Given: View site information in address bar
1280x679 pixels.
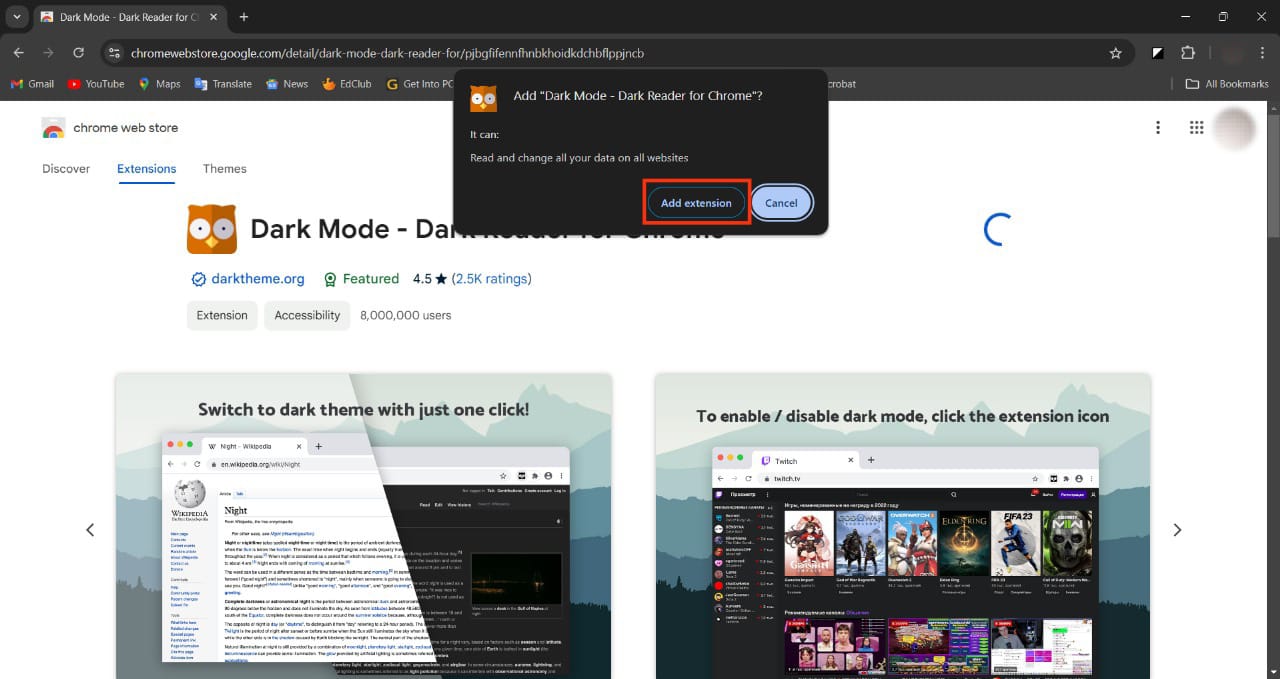Looking at the screenshot, I should tap(114, 53).
